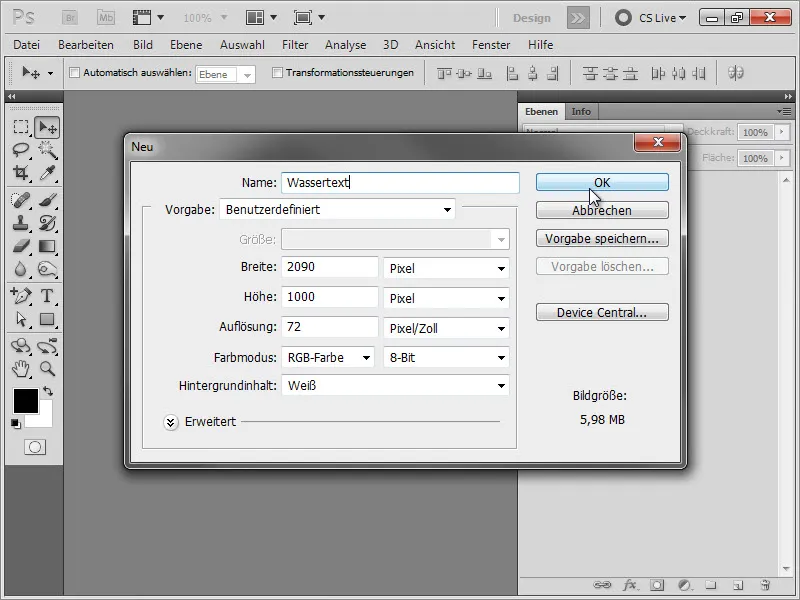This screenshot has height=600, width=800.
Task: Open the 8-Bit depth dropdown
Action: click(x=446, y=358)
